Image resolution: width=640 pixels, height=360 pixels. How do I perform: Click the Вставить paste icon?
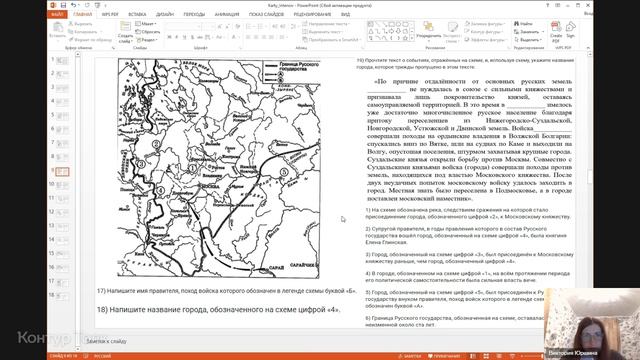click(x=57, y=28)
